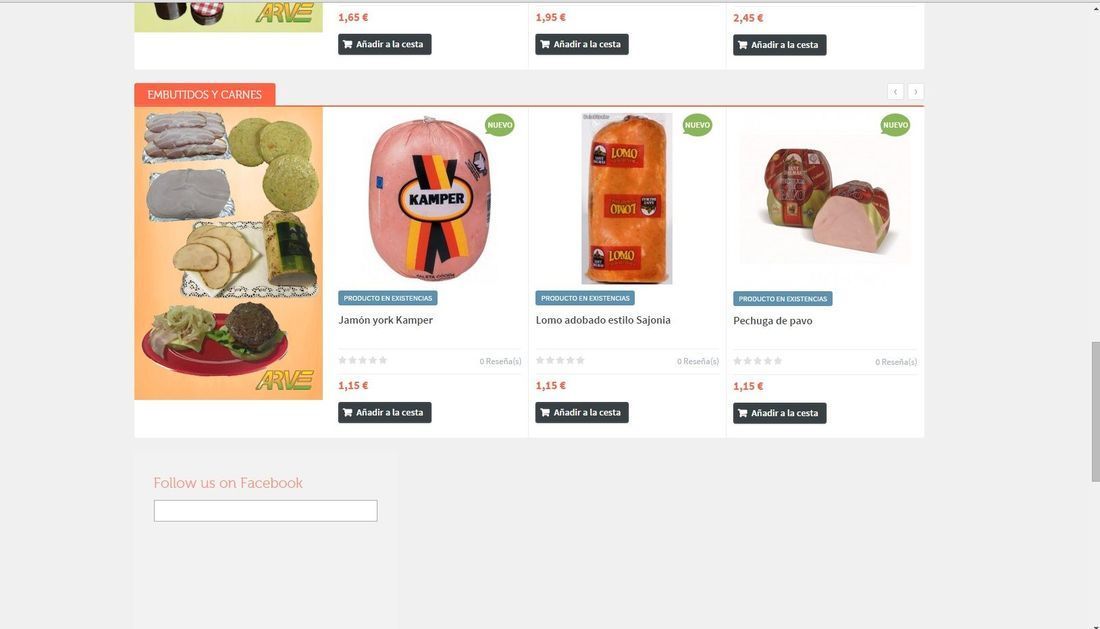Rate Pechuga de pavo using star icons
Image resolution: width=1100 pixels, height=629 pixels.
(758, 361)
